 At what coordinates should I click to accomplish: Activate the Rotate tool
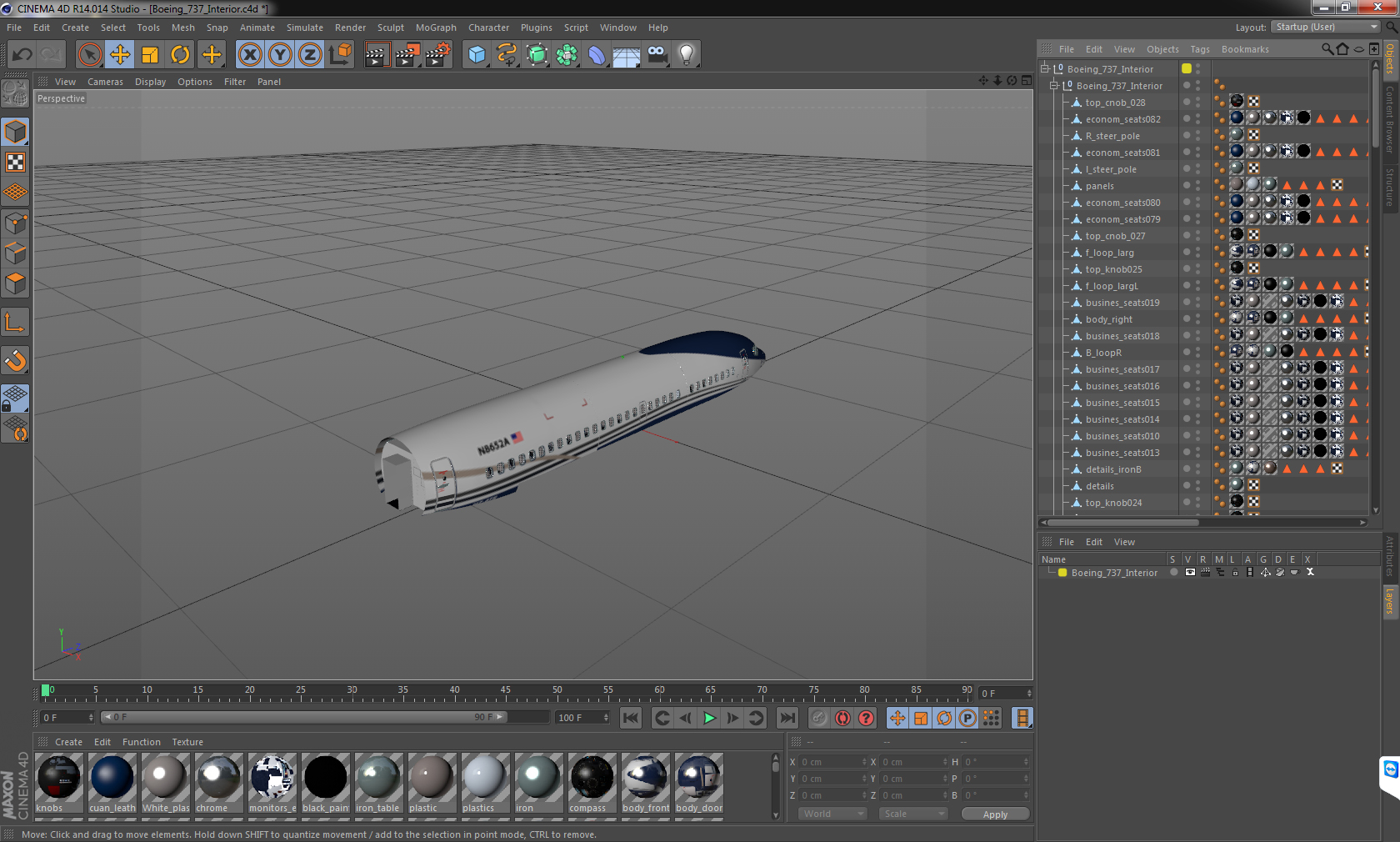click(x=180, y=55)
